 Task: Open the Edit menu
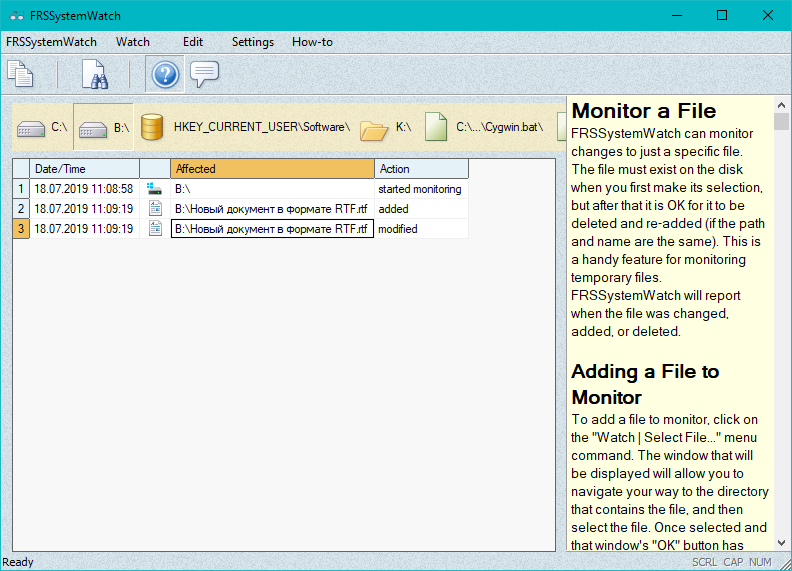(193, 42)
